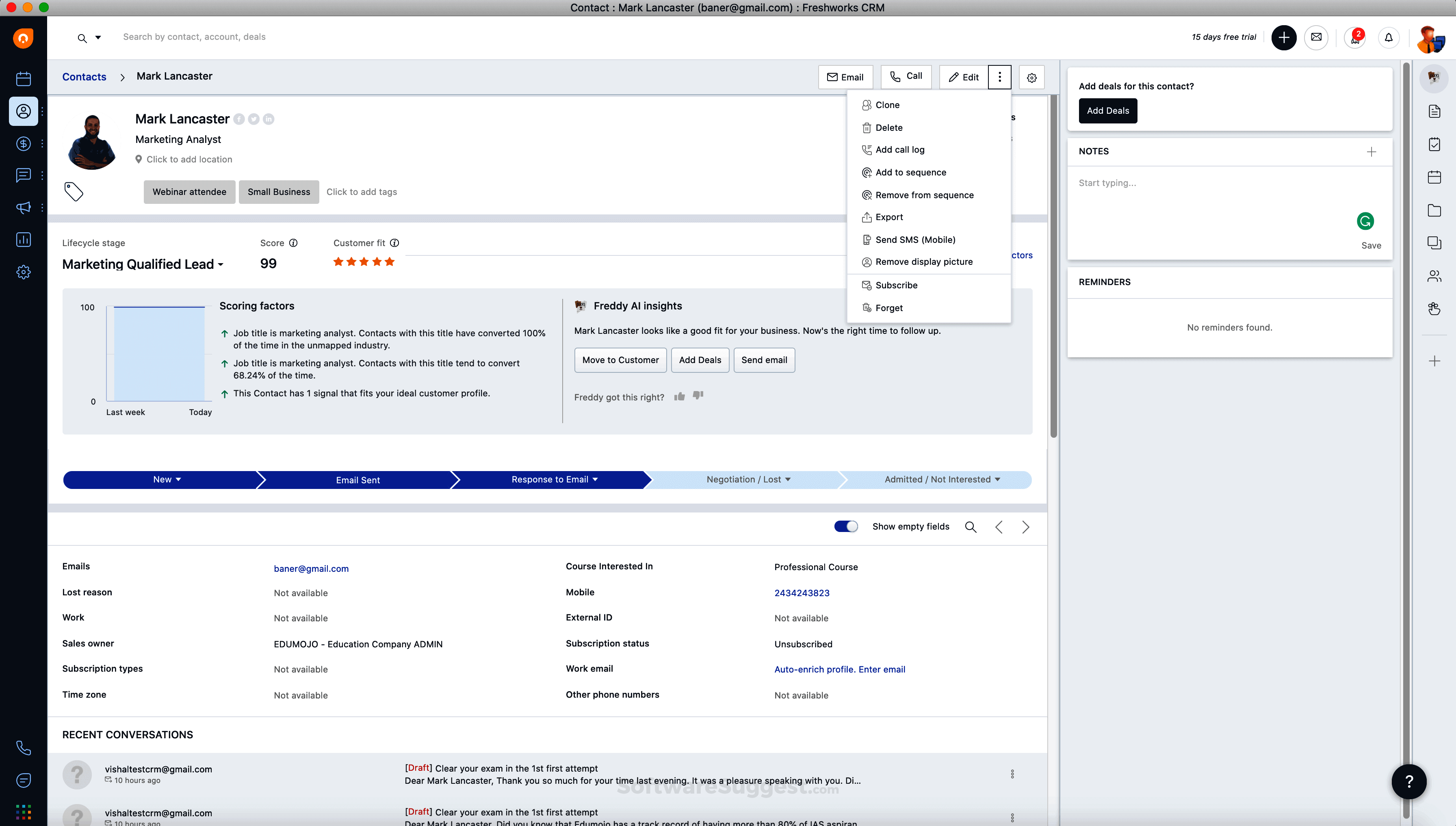Viewport: 1456px width, 826px height.
Task: Open the Conversations chat icon in sidebar
Action: (x=23, y=175)
